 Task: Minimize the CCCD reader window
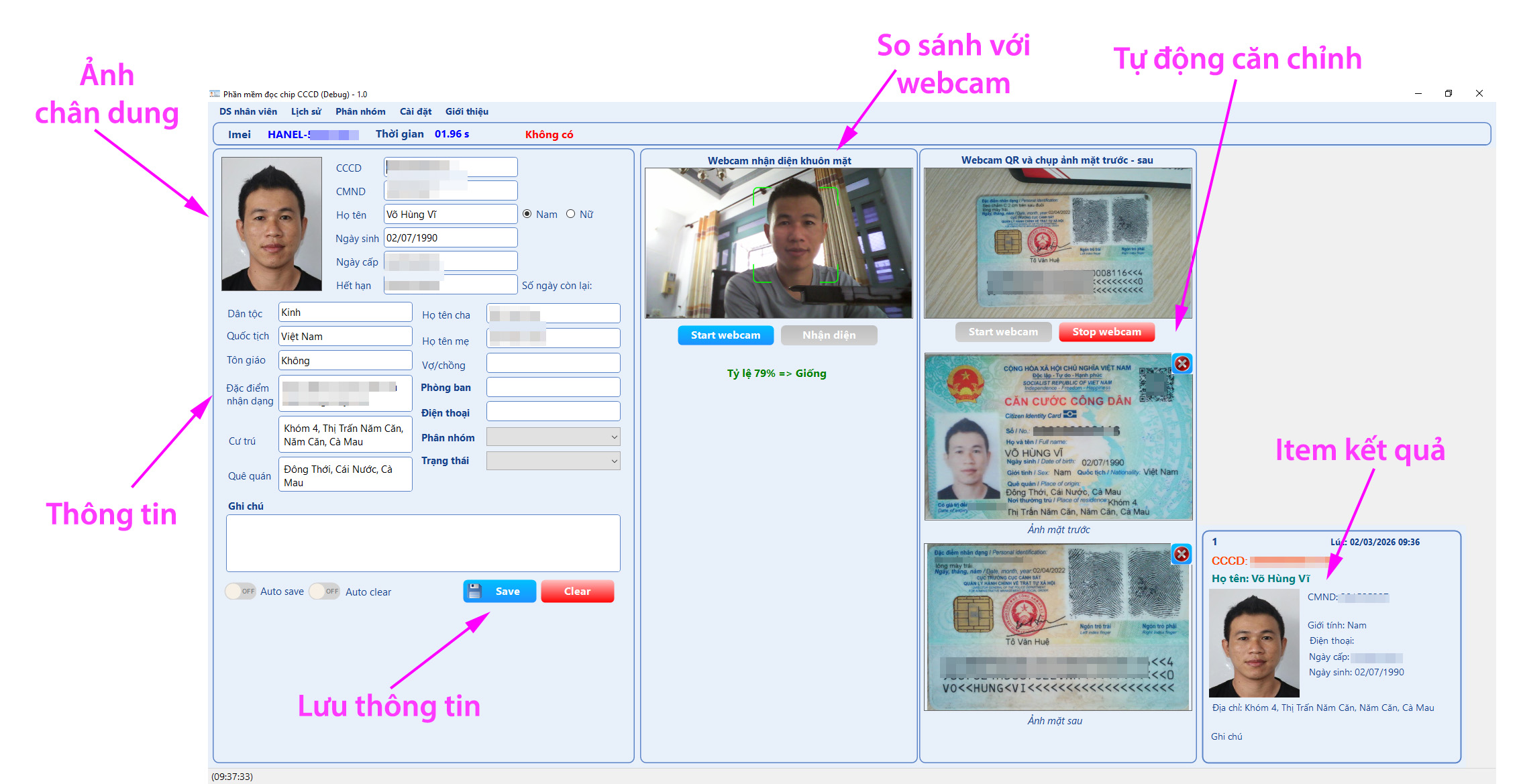coord(1418,93)
